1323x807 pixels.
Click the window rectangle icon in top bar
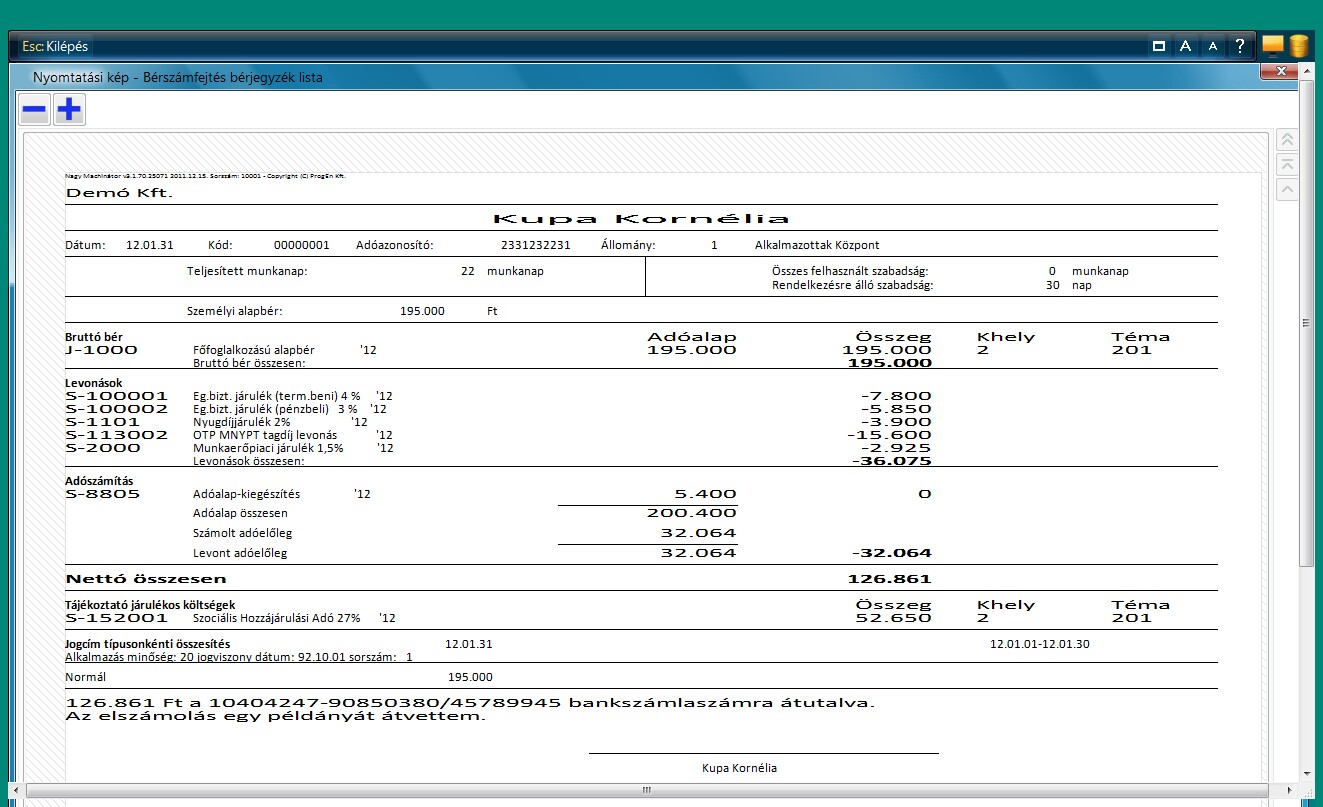tap(1159, 46)
